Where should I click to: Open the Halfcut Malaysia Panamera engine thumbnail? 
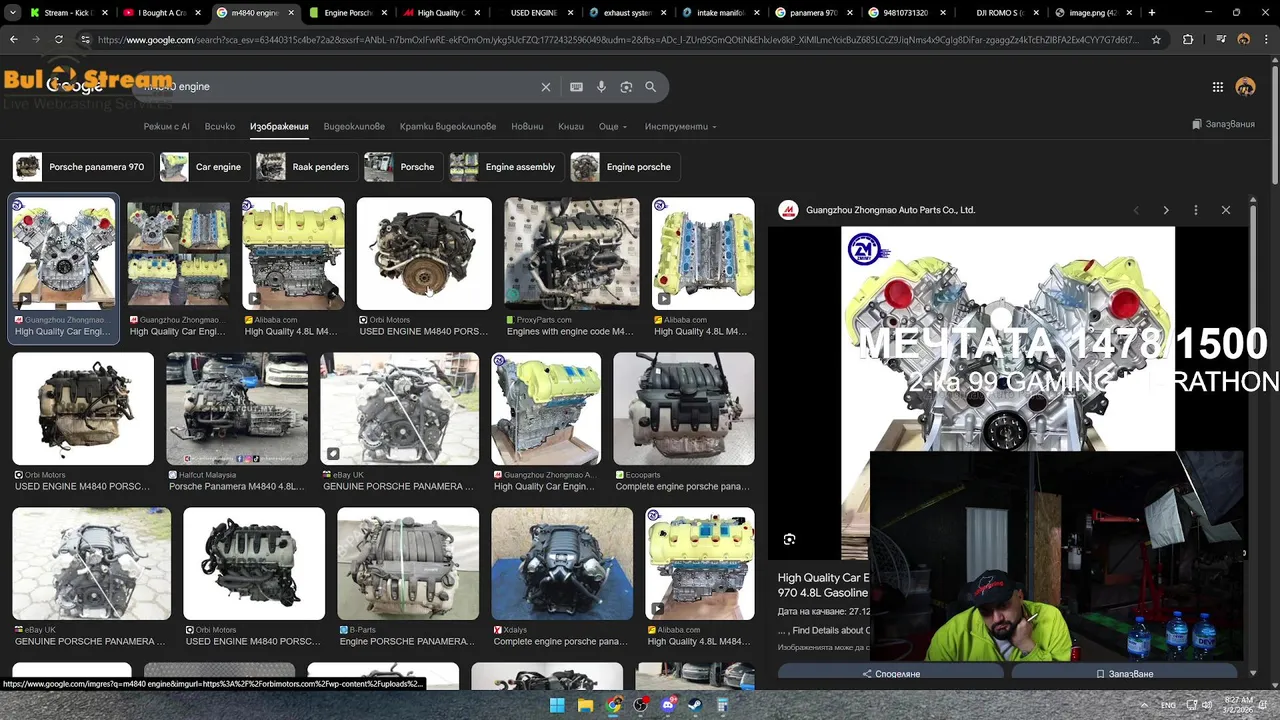click(237, 408)
